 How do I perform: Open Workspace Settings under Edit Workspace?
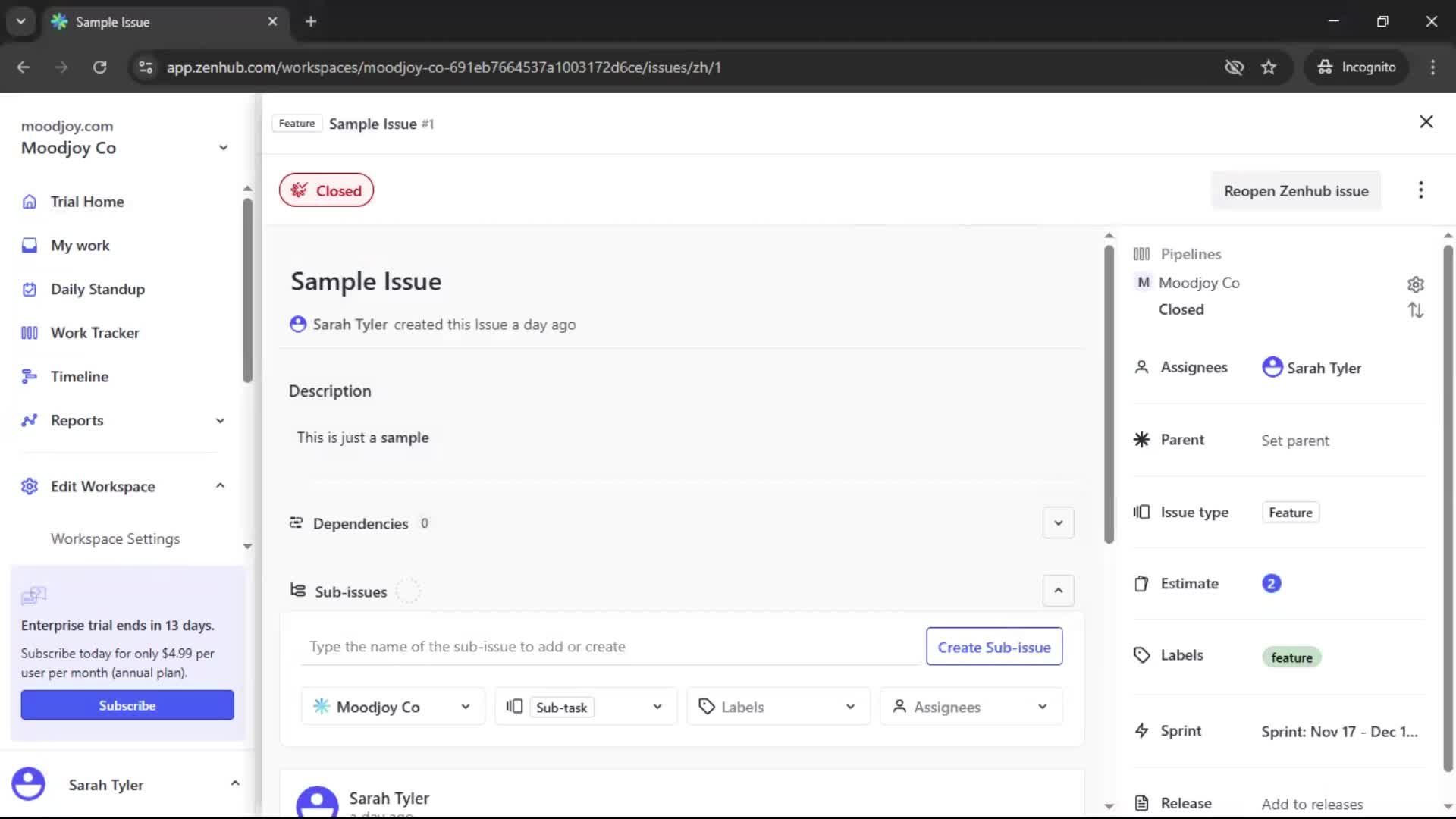pos(115,538)
